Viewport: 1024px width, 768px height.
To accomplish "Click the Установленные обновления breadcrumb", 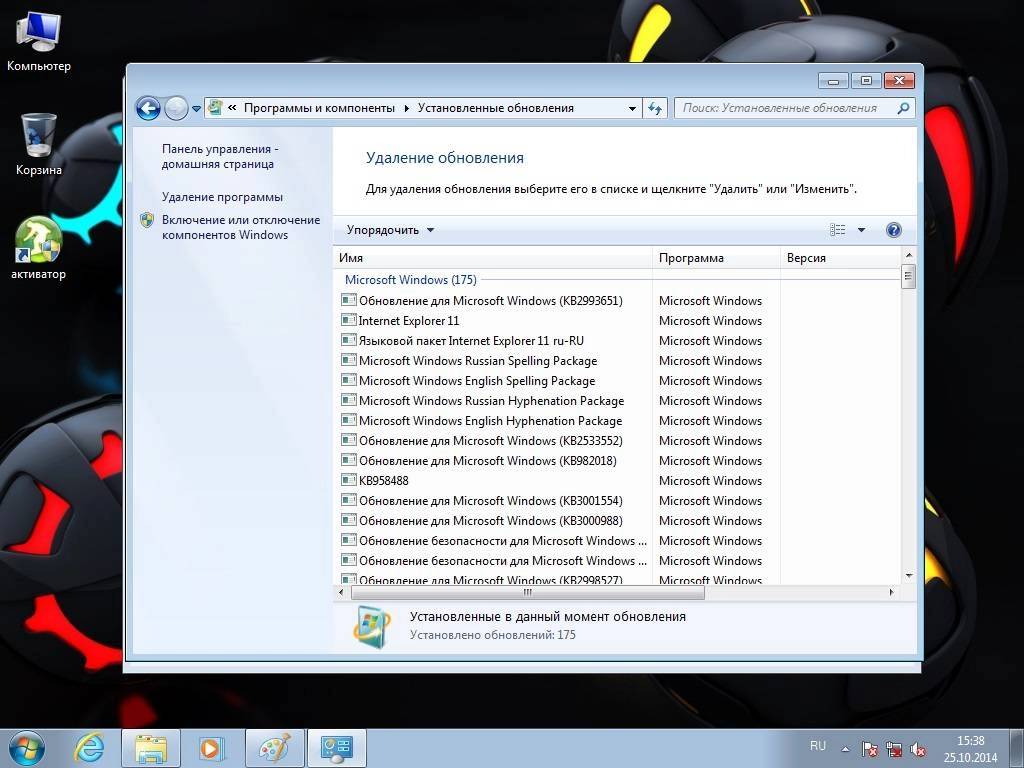I will (496, 108).
